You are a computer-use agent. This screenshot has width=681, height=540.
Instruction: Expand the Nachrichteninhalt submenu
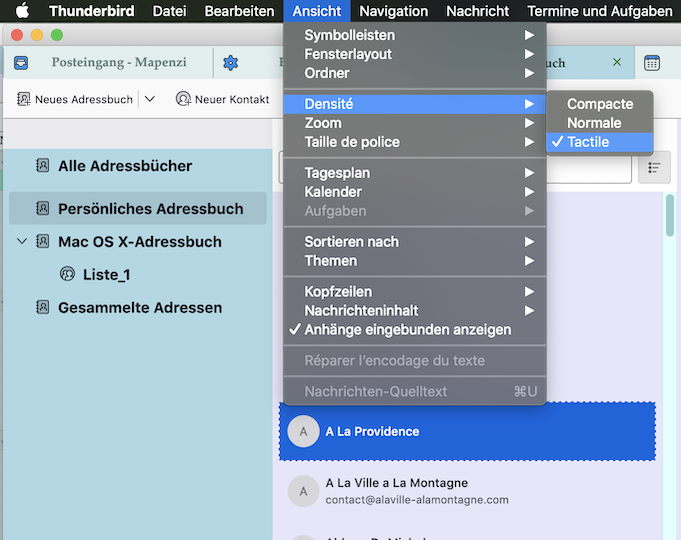[x=414, y=311]
